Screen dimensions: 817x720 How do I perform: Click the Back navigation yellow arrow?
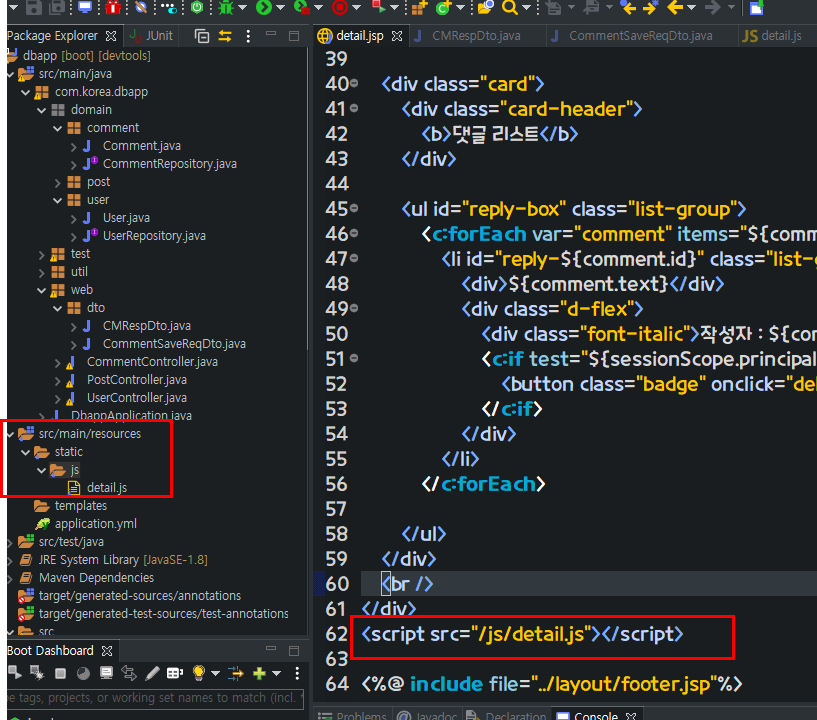pyautogui.click(x=675, y=7)
